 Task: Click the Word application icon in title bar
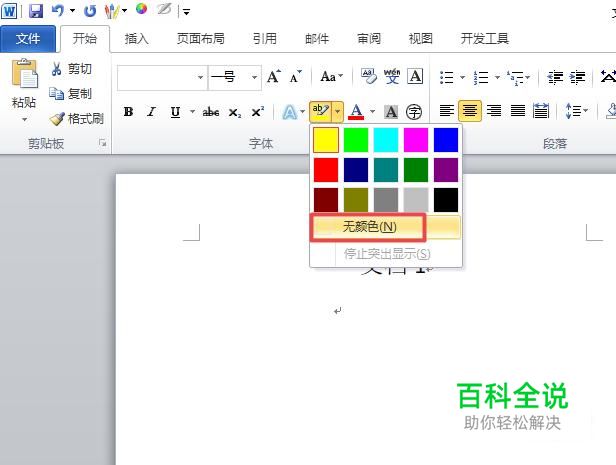(x=9, y=11)
